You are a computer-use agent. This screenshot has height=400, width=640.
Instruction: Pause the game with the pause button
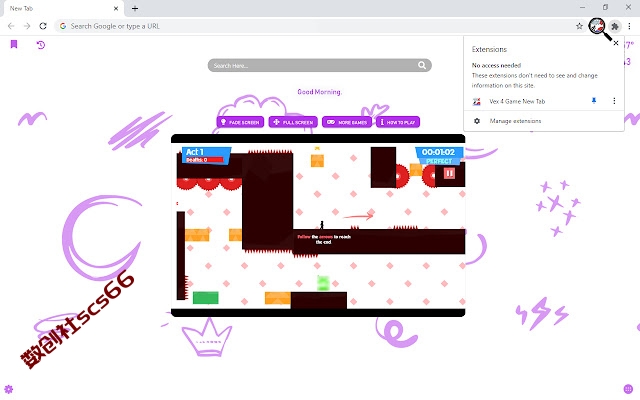click(x=449, y=173)
